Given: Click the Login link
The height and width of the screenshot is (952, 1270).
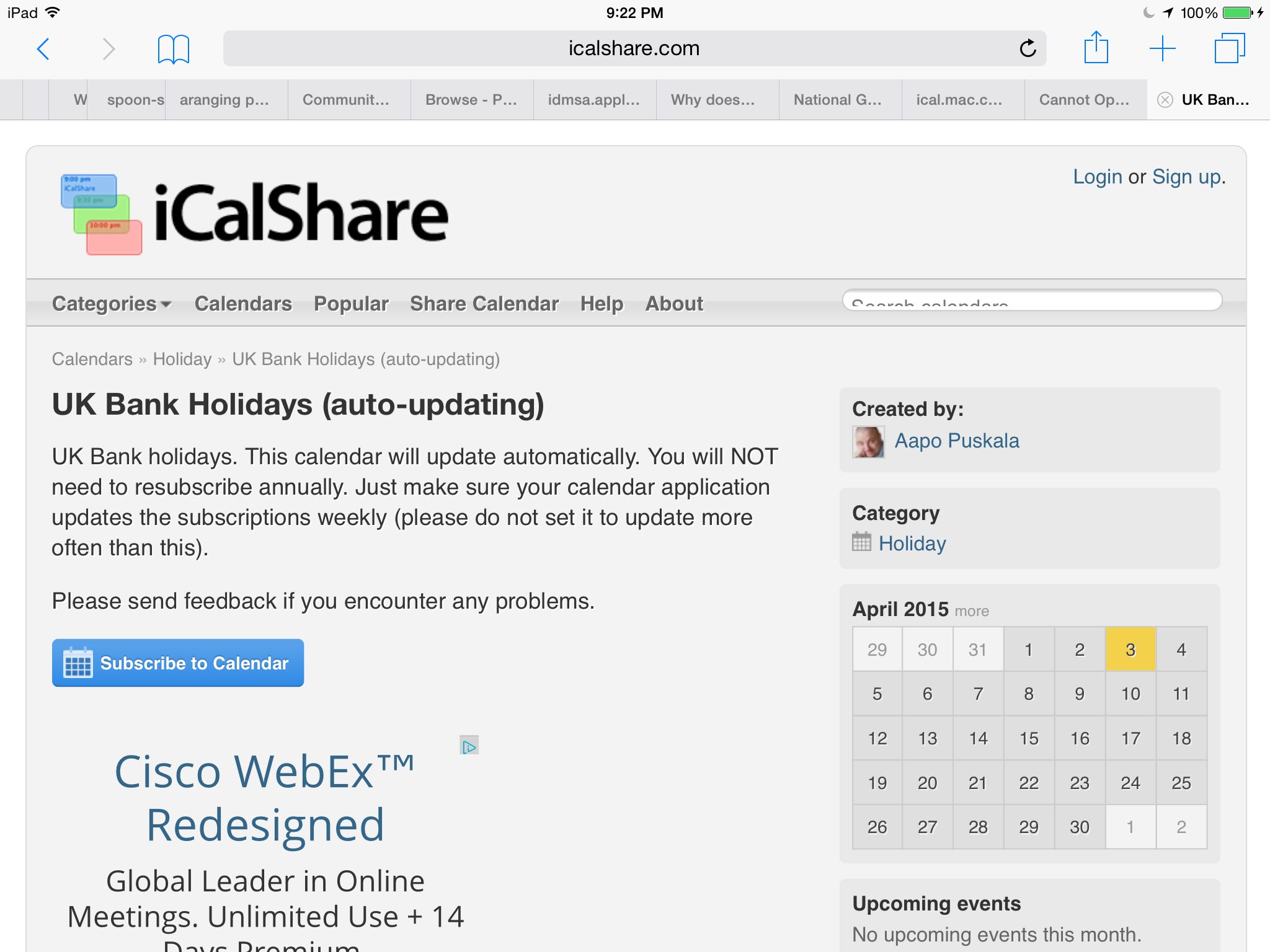Looking at the screenshot, I should point(1097,177).
